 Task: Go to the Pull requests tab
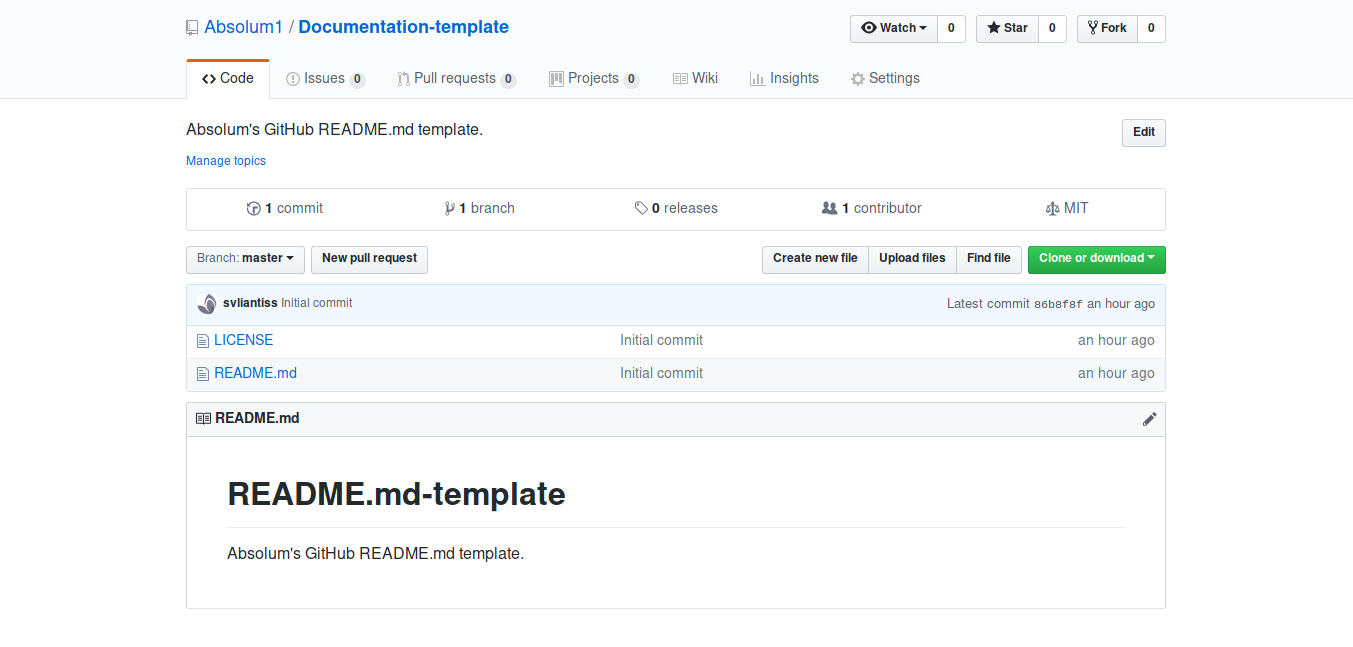pyautogui.click(x=455, y=78)
